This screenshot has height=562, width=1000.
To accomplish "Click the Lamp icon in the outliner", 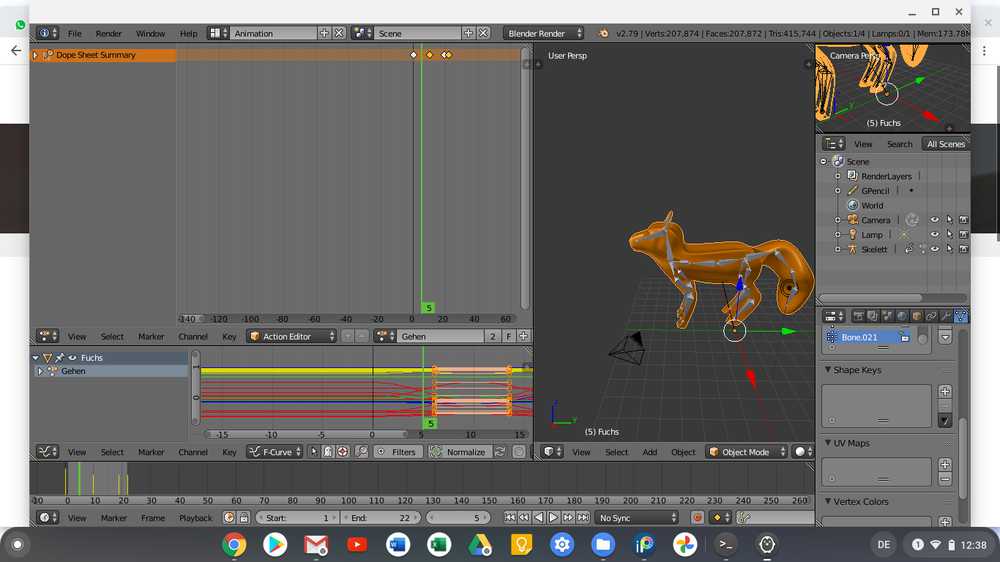I will click(852, 234).
